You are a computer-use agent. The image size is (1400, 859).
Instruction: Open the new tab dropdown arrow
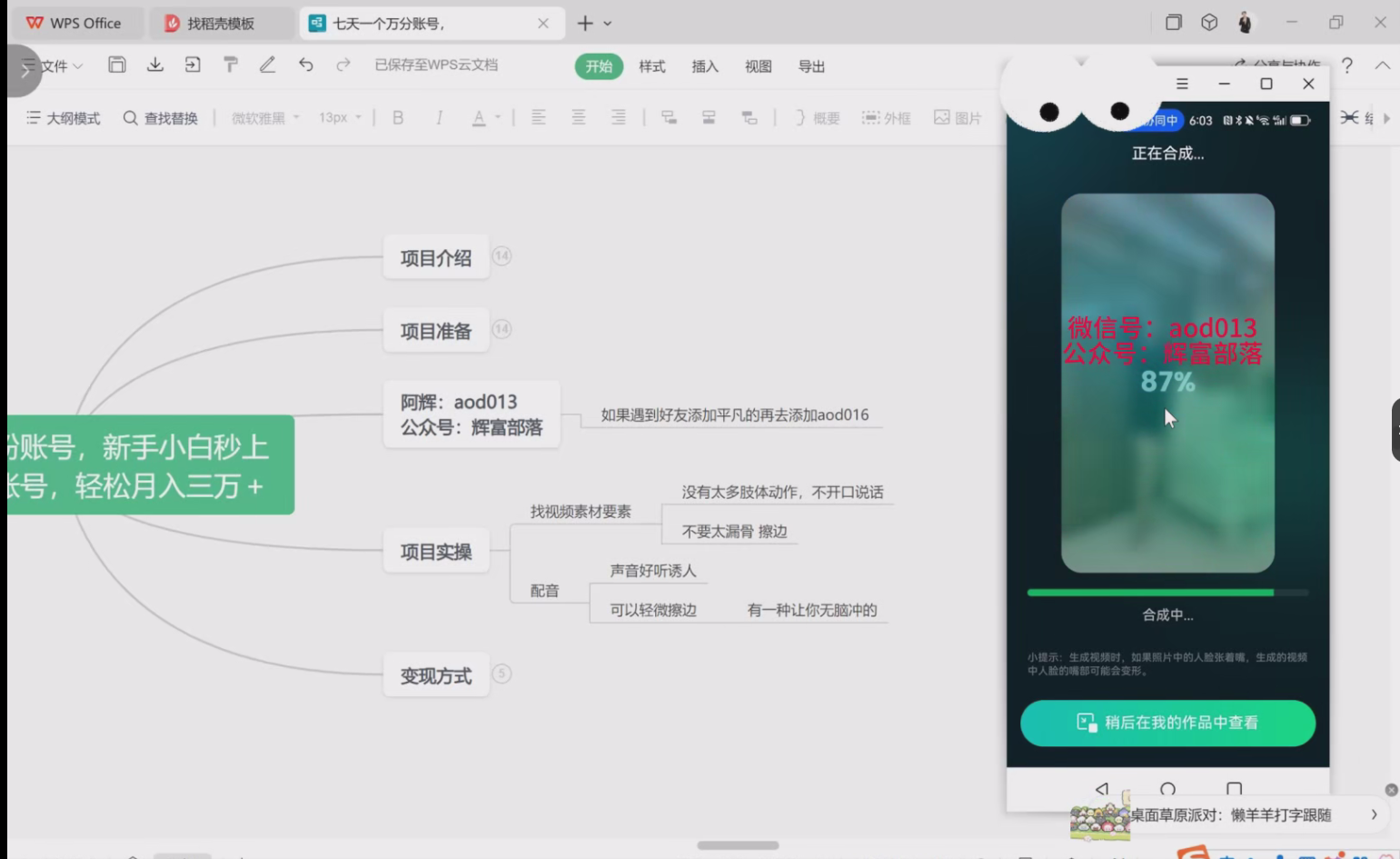(x=608, y=24)
